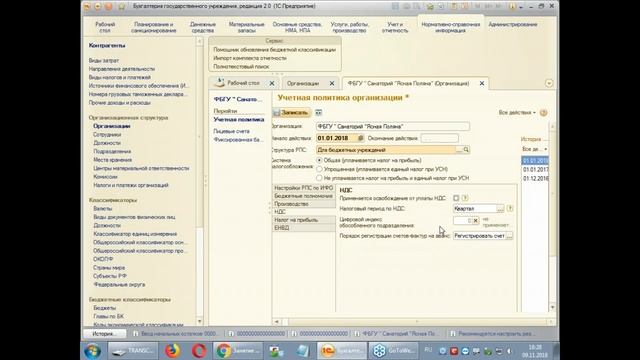Screen dimensions: 640x360
Task: Select Упрощенная (единый налог при УСН) radio
Action: (319, 169)
